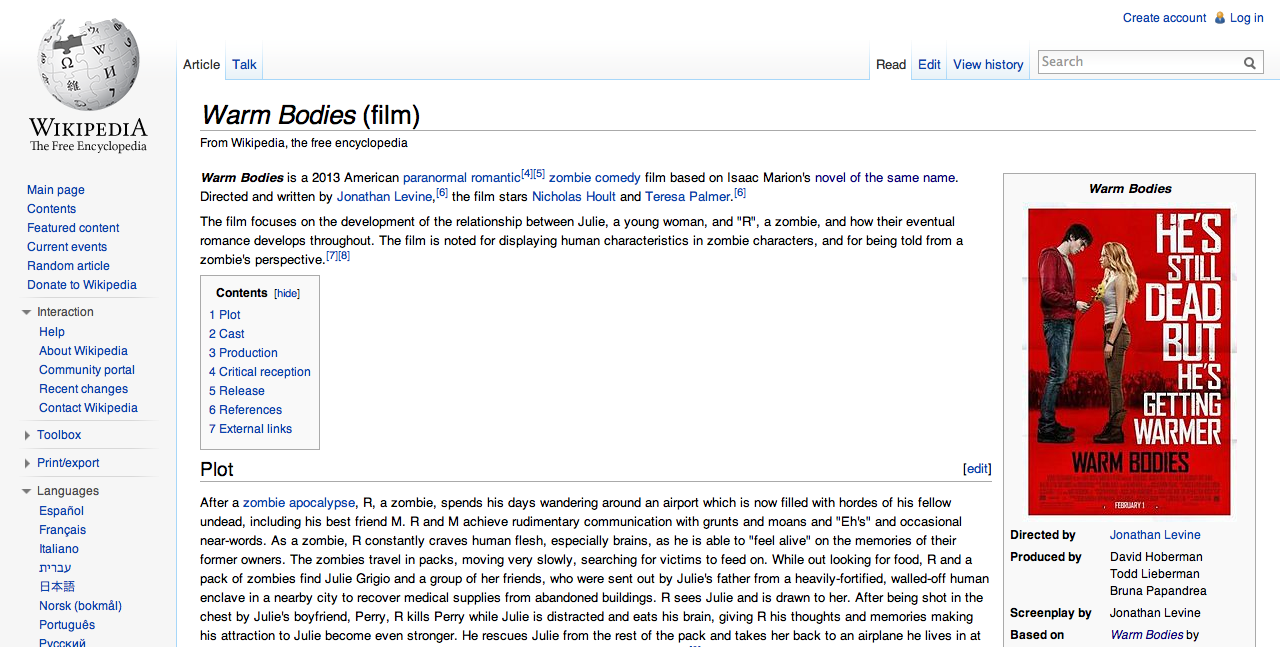Open the Nicholas Hoult link
1280x647 pixels.
[574, 197]
